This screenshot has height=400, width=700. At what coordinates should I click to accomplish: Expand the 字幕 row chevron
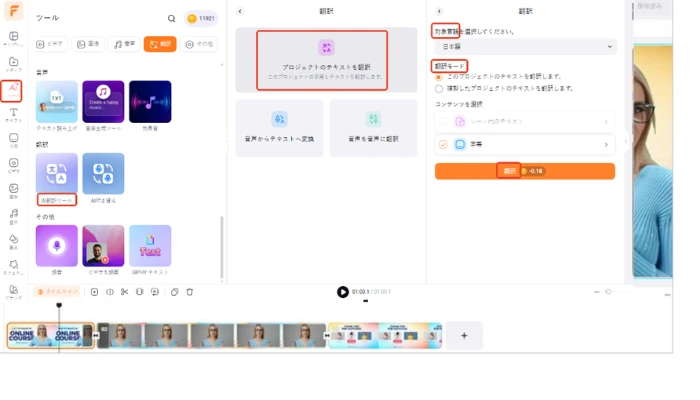pos(606,144)
